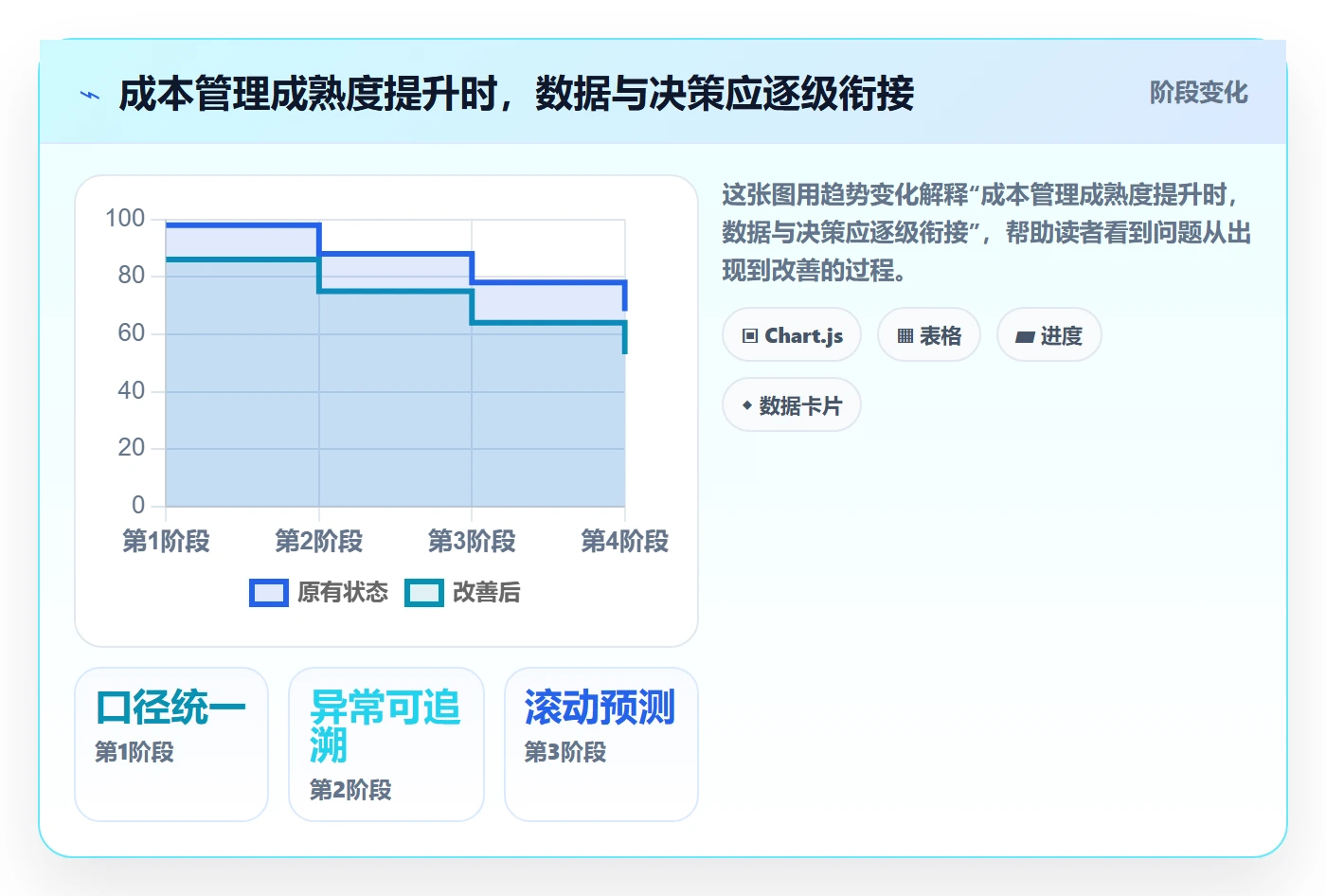This screenshot has height=896, width=1326.
Task: Click the 20 y-axis value
Action: pyautogui.click(x=132, y=448)
